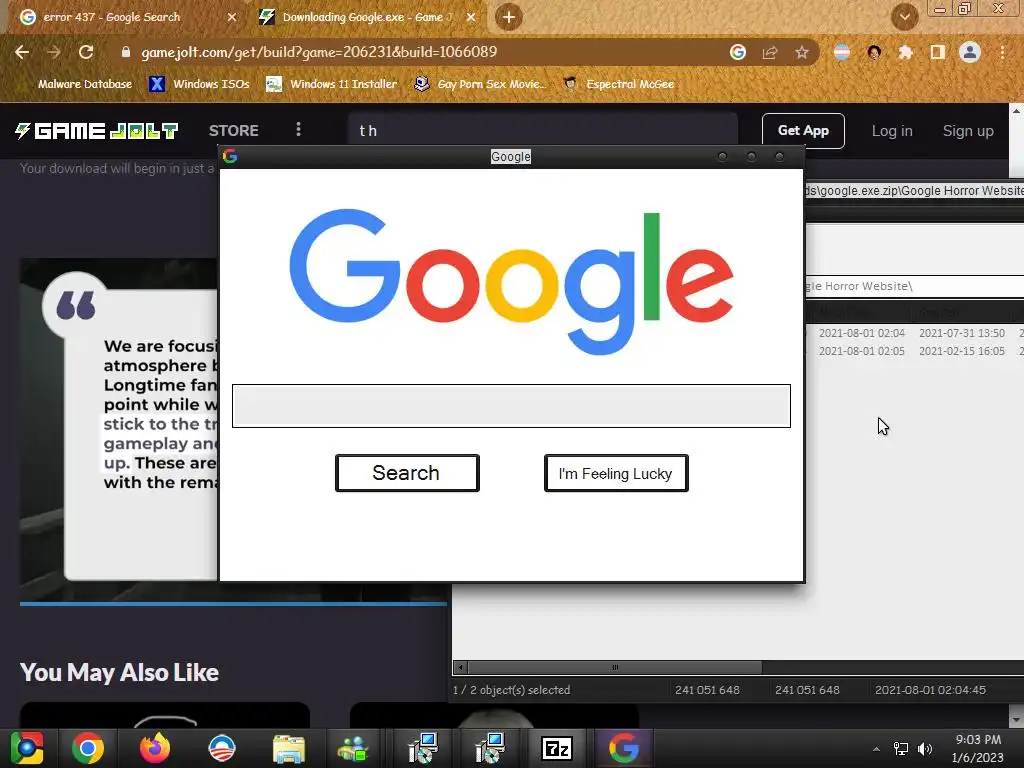Open Firefox from the taskbar

click(155, 748)
